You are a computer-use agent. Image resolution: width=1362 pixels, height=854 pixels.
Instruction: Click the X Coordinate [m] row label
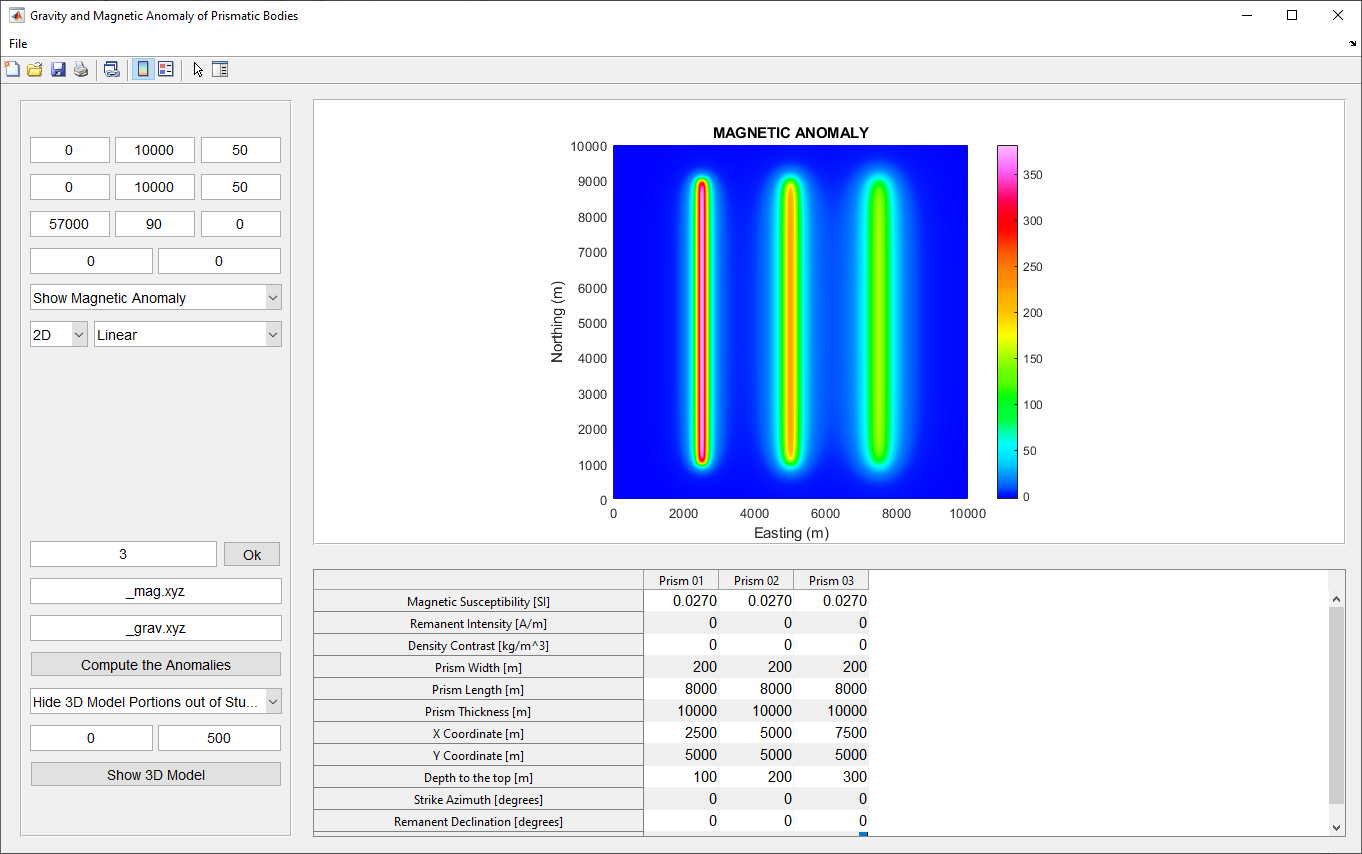click(478, 733)
